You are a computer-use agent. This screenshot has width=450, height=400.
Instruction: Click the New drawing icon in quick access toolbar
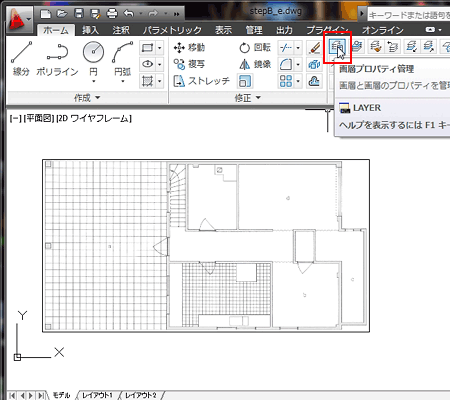tap(45, 14)
